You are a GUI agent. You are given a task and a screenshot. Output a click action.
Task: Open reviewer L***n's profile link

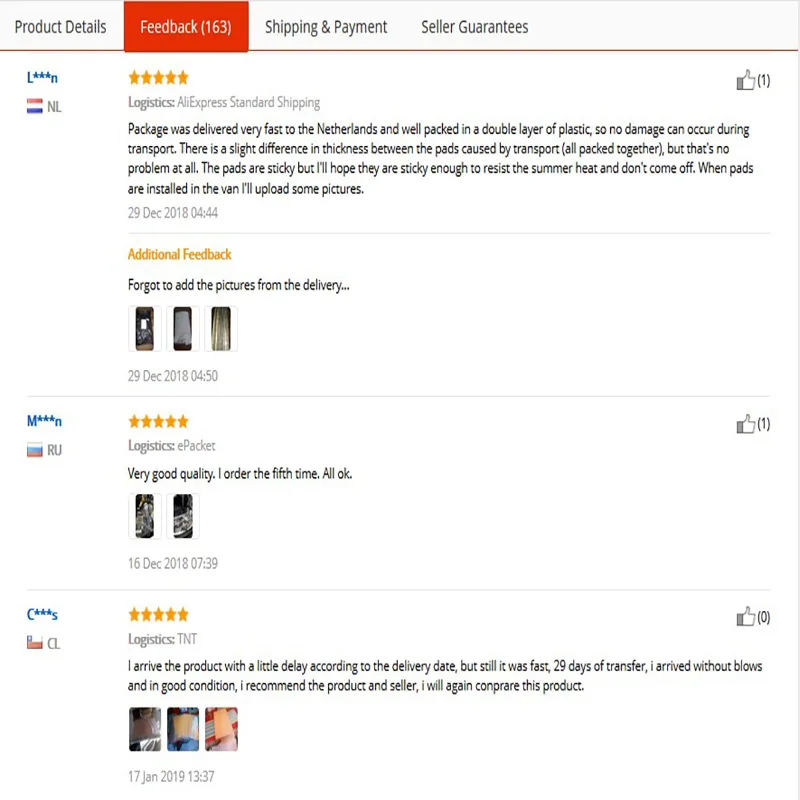coord(44,77)
